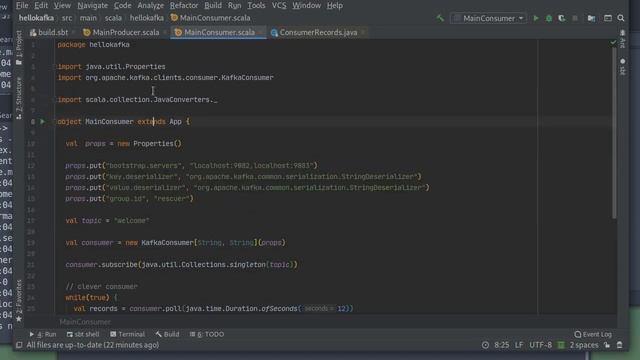Open the File menu

[22, 5]
